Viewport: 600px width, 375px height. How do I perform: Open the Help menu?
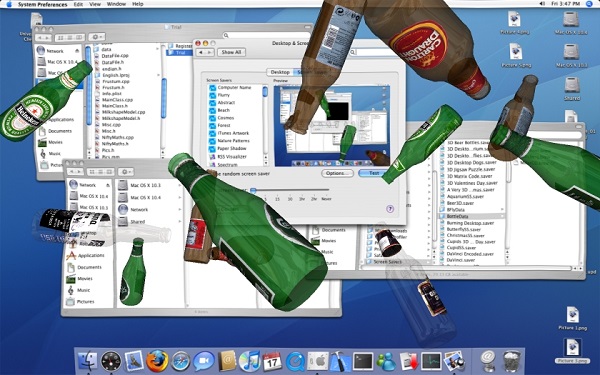point(138,4)
